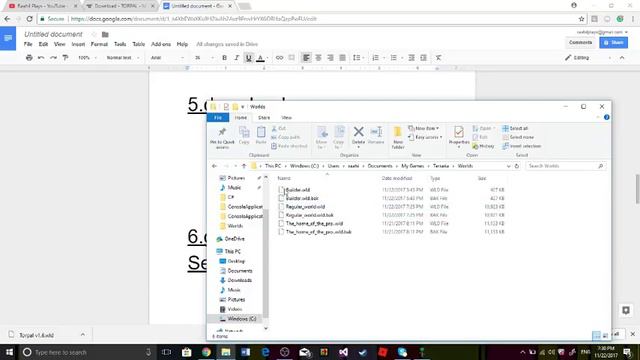
Task: Print the Google Docs document
Action: [29, 58]
